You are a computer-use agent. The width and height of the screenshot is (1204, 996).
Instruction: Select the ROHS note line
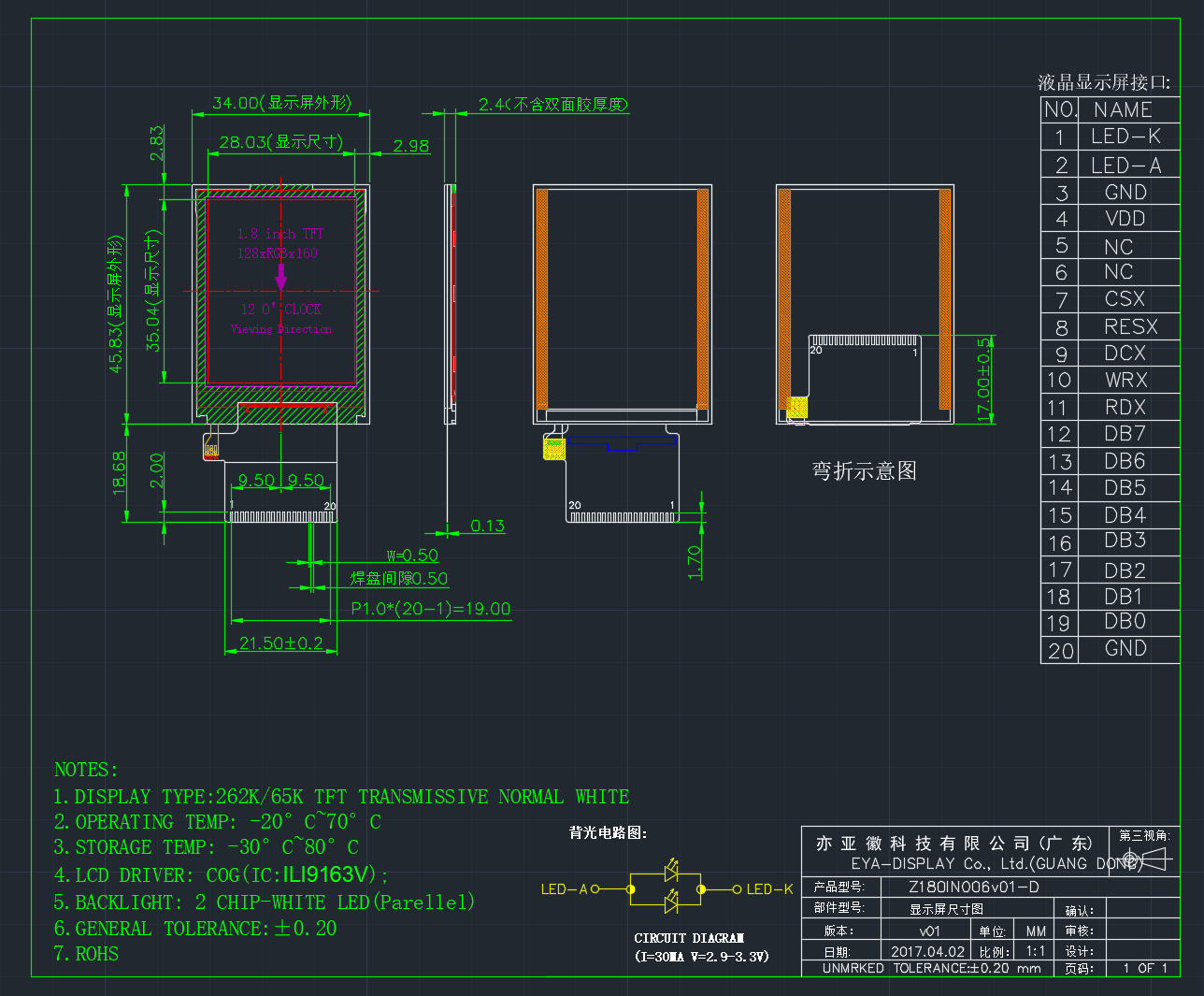point(86,954)
